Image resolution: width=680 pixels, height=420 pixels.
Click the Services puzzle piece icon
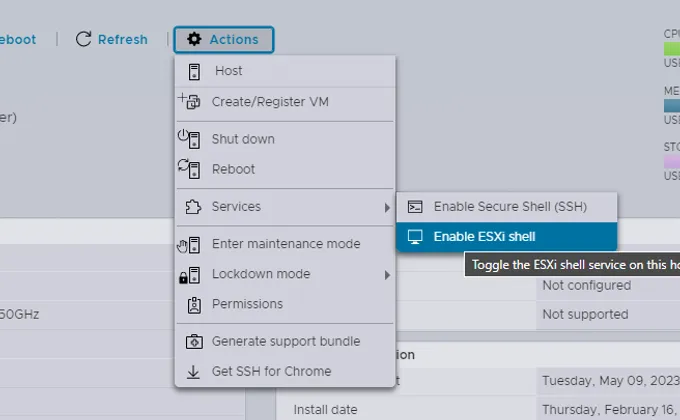click(x=193, y=207)
